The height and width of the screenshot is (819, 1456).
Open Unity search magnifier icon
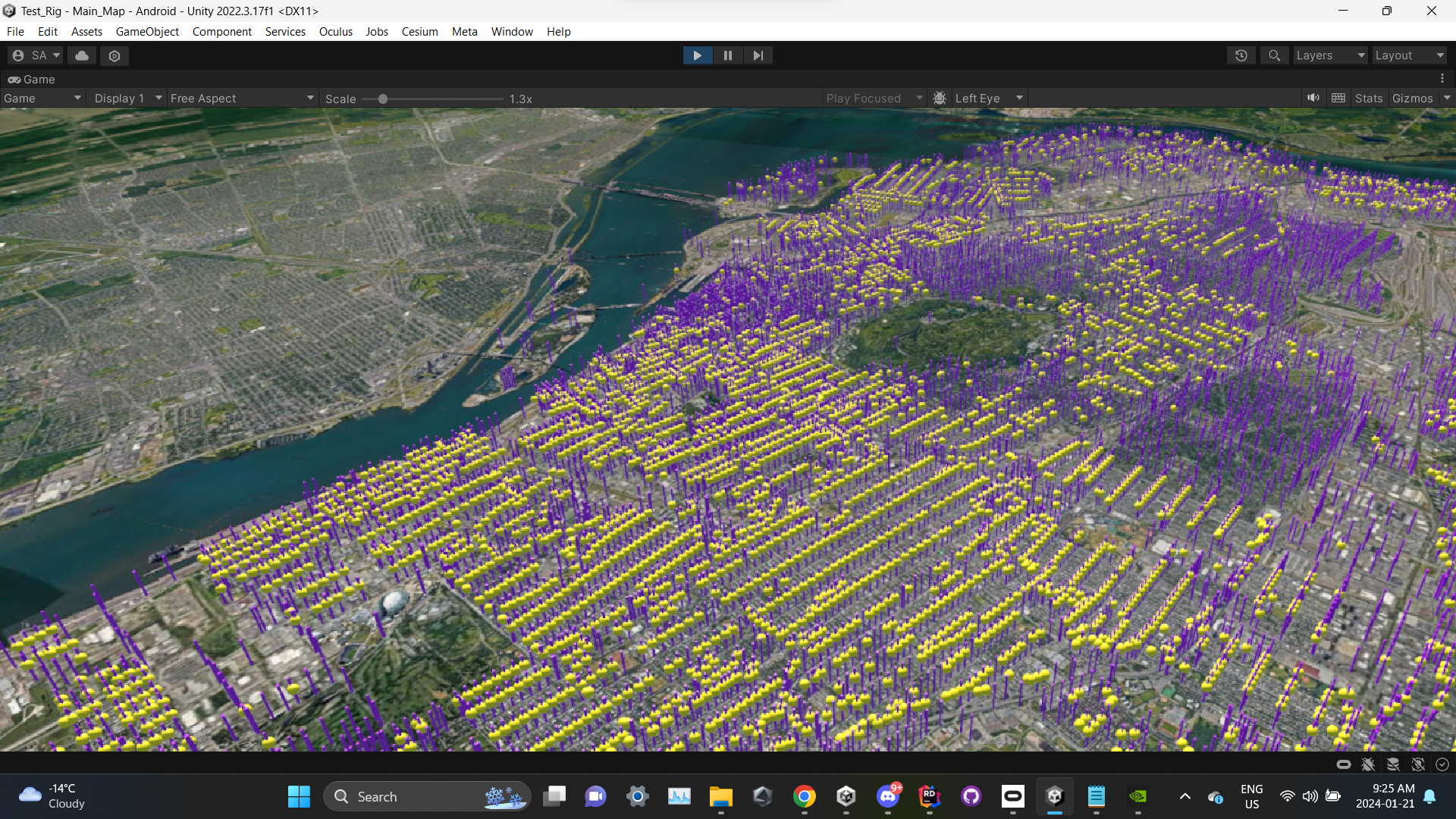(x=1275, y=55)
